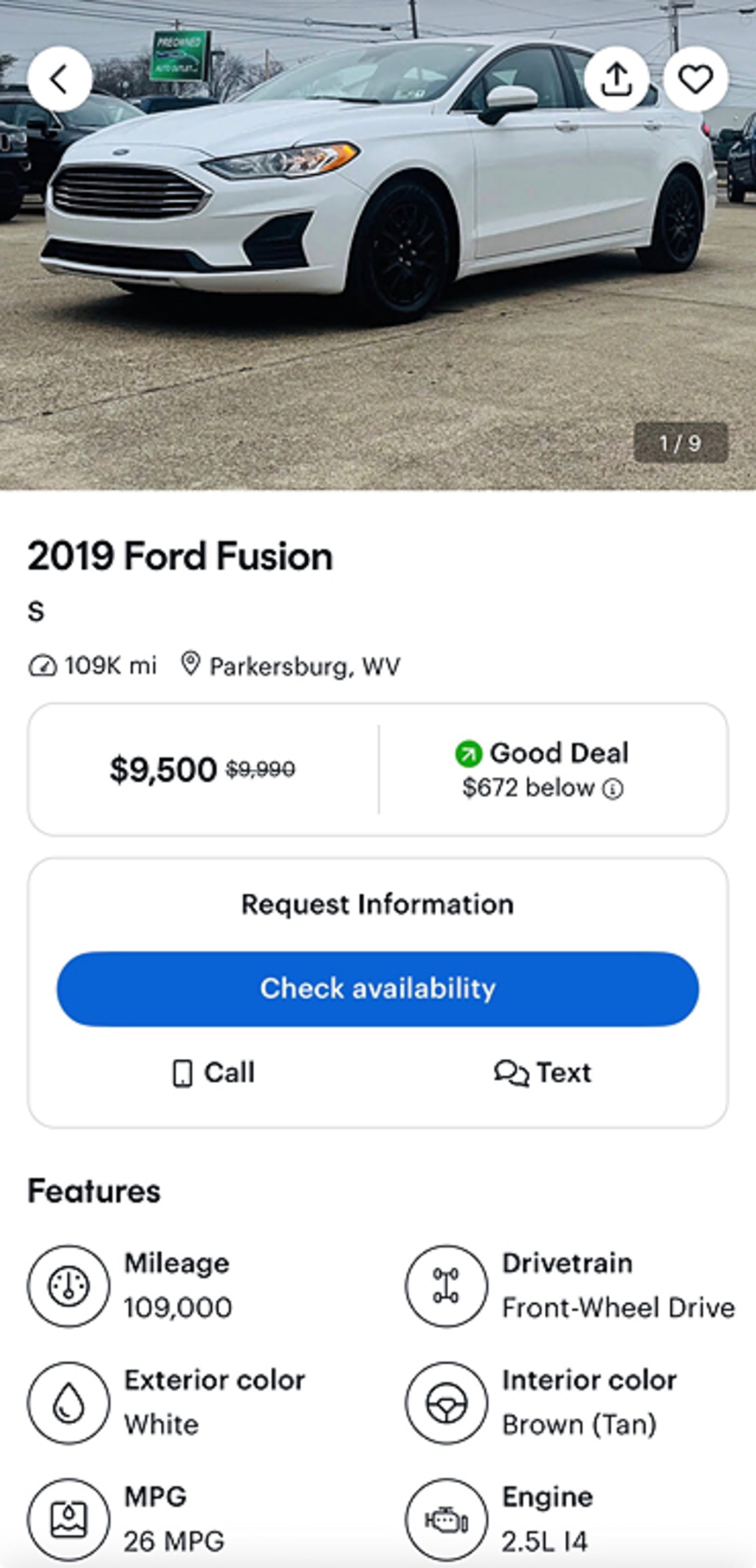Text the dealer
Screen dimensions: 756x1568
point(543,1072)
